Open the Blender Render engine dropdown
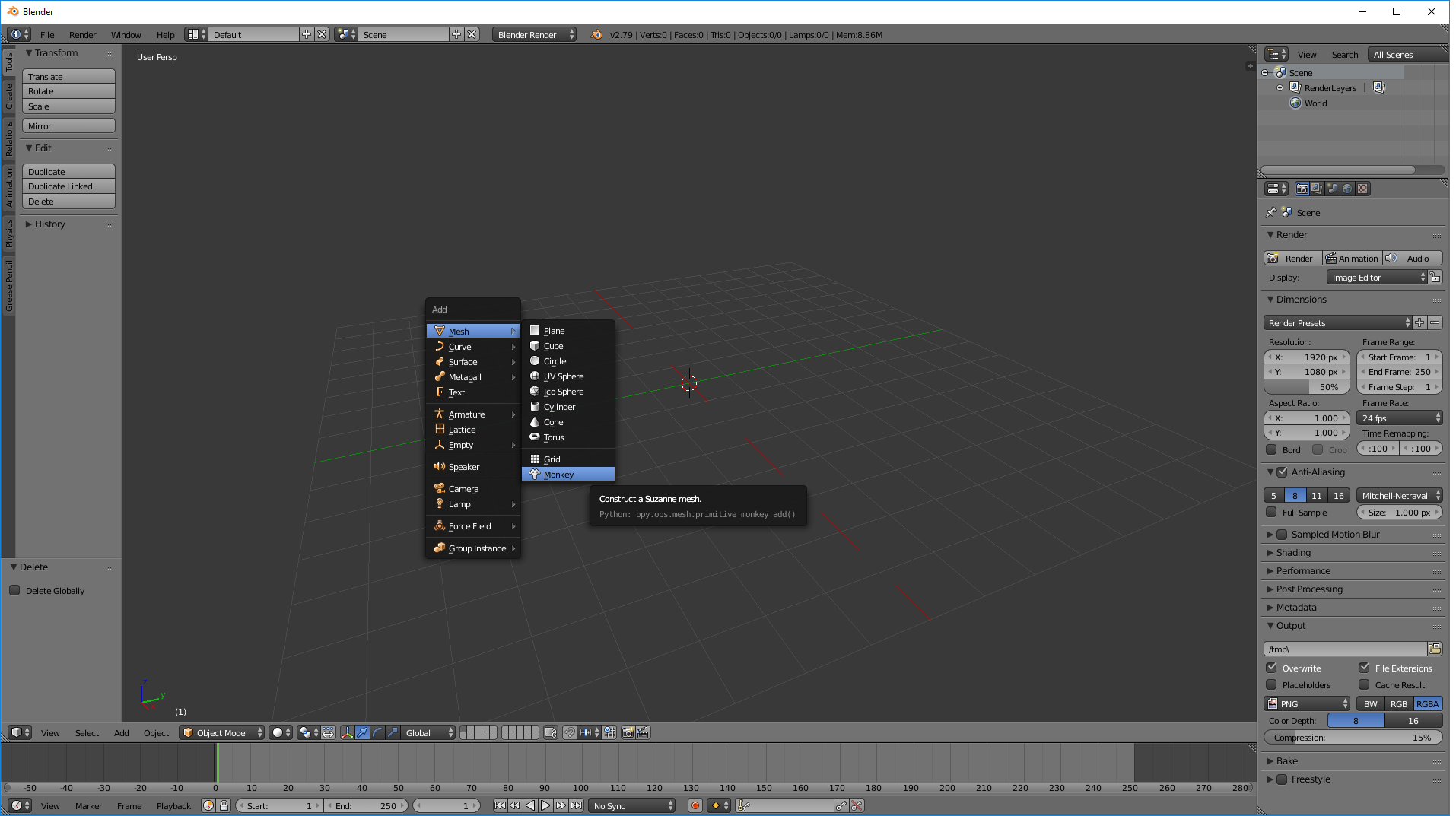Screen dimensions: 1456x816 [x=534, y=34]
